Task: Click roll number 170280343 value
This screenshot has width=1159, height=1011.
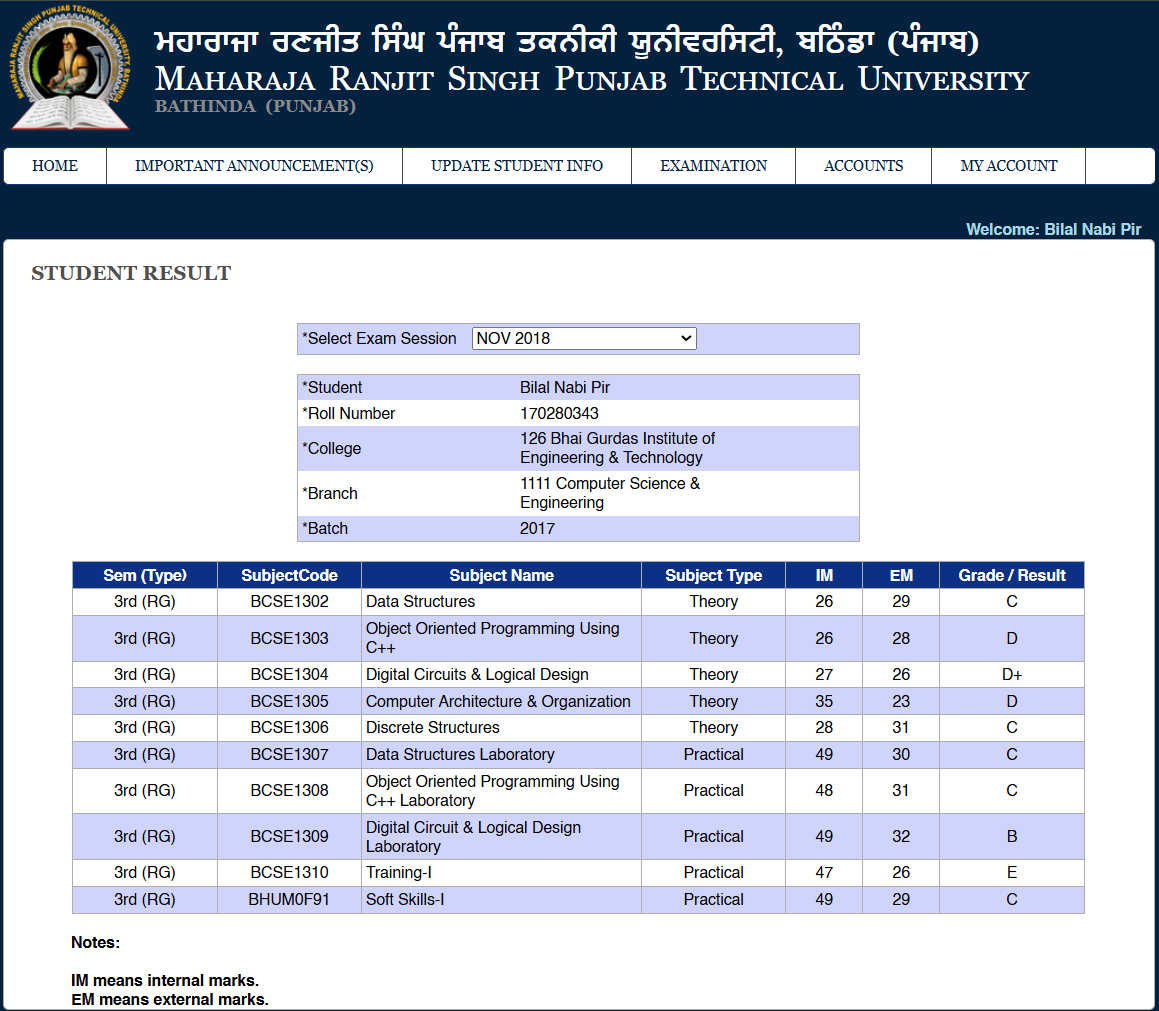Action: [559, 414]
